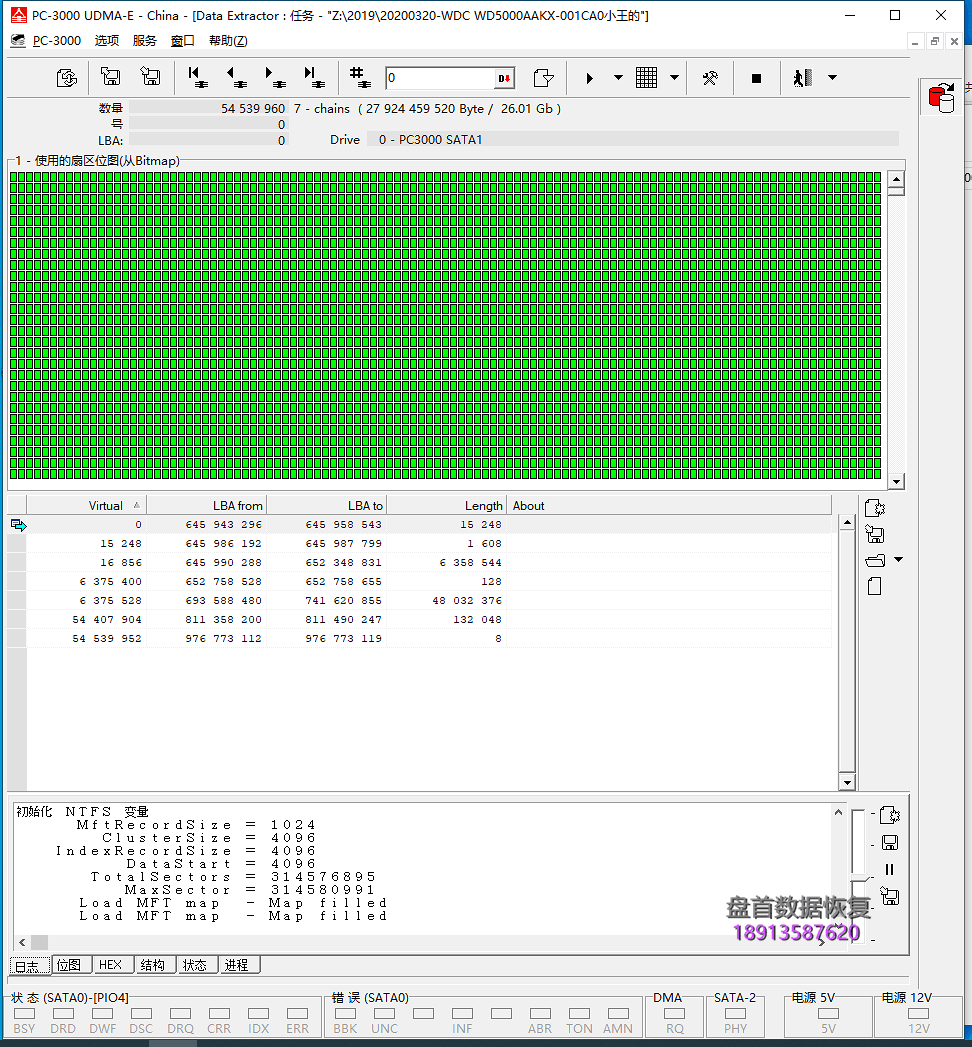The image size is (972, 1047).
Task: Click the bitmap scrollbar down arrow
Action: [x=897, y=481]
